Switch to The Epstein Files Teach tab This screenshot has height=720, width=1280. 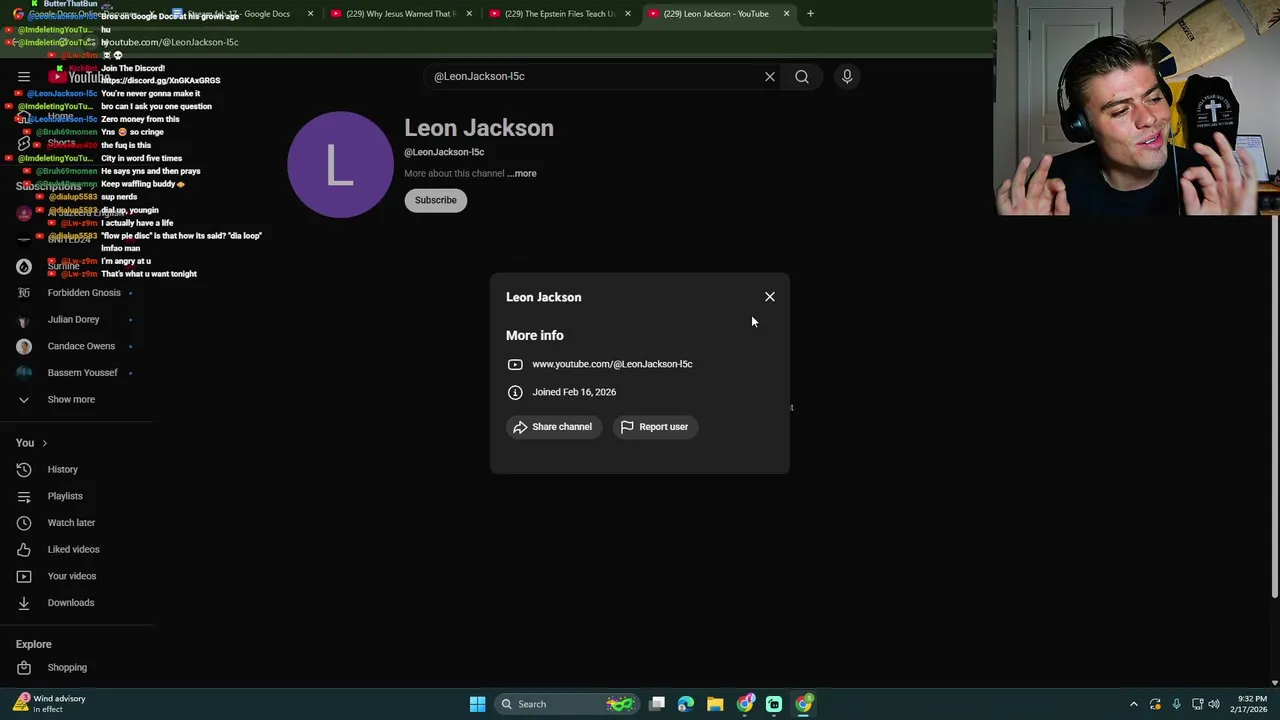pos(560,14)
